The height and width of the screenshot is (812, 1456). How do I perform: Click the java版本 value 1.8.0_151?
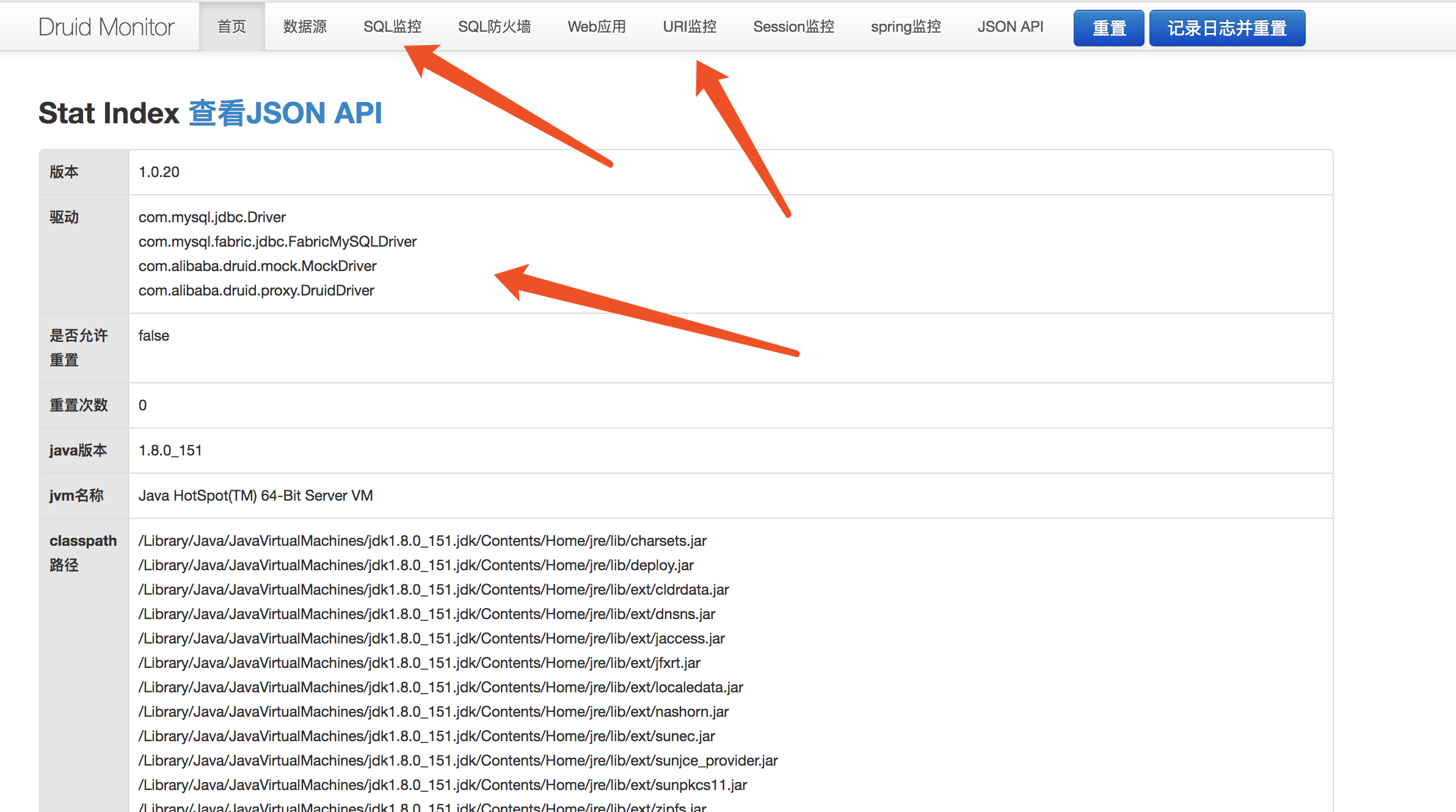[x=170, y=451]
